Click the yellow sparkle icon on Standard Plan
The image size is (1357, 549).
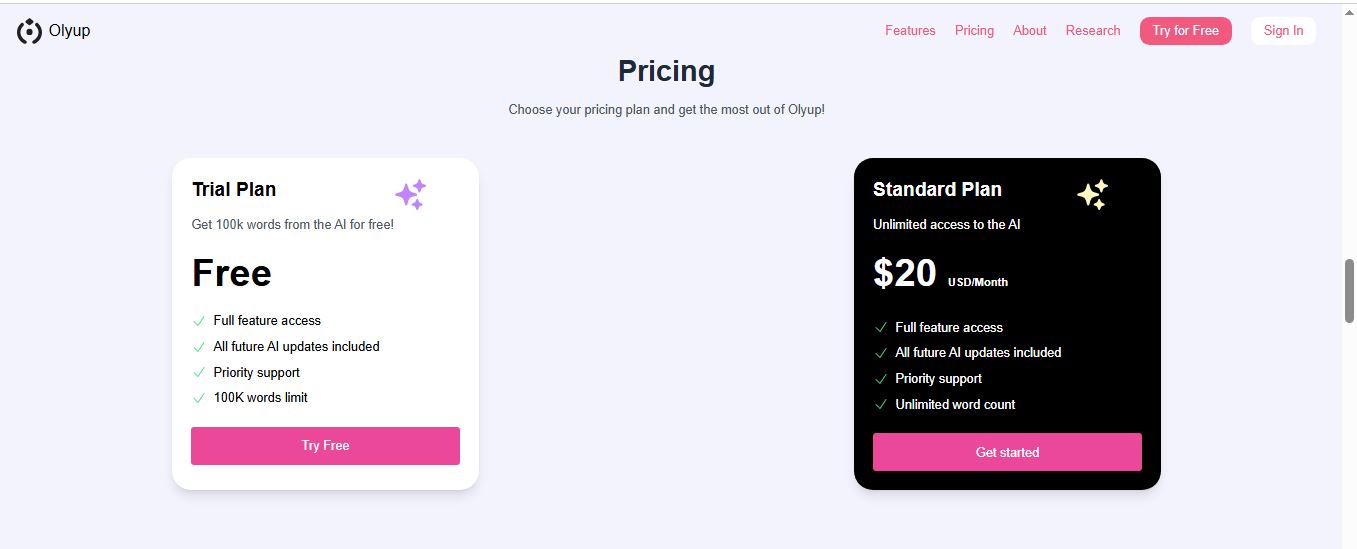point(1092,194)
